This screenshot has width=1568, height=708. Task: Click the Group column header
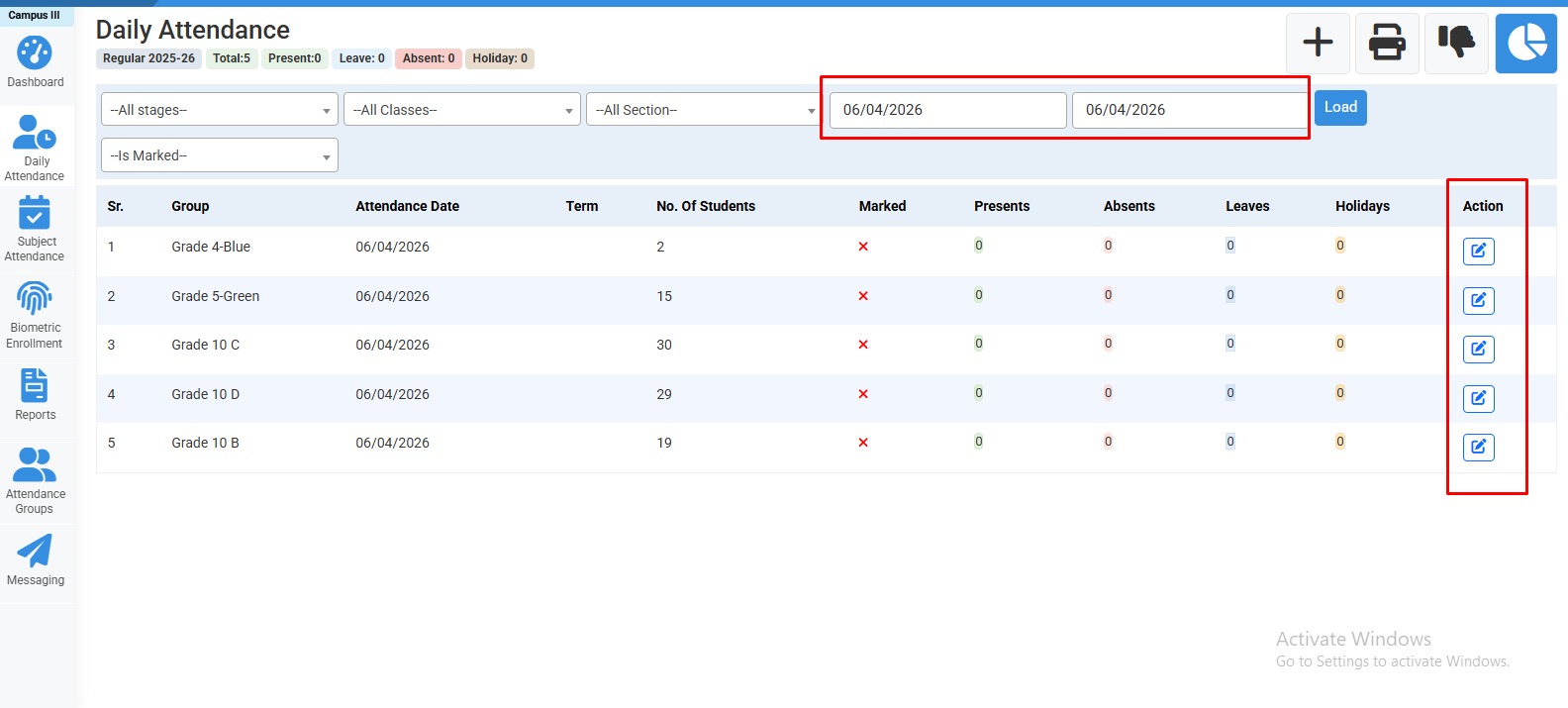(x=190, y=206)
